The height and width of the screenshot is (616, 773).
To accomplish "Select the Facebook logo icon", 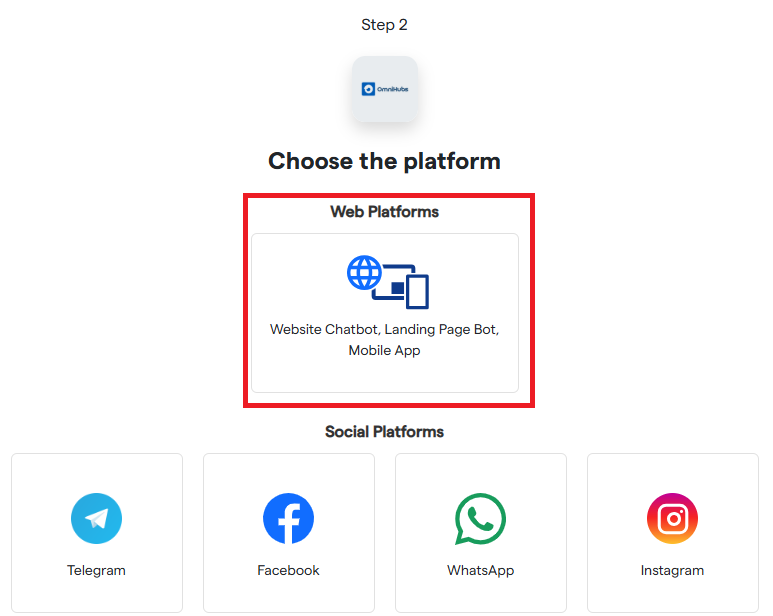I will (x=289, y=519).
